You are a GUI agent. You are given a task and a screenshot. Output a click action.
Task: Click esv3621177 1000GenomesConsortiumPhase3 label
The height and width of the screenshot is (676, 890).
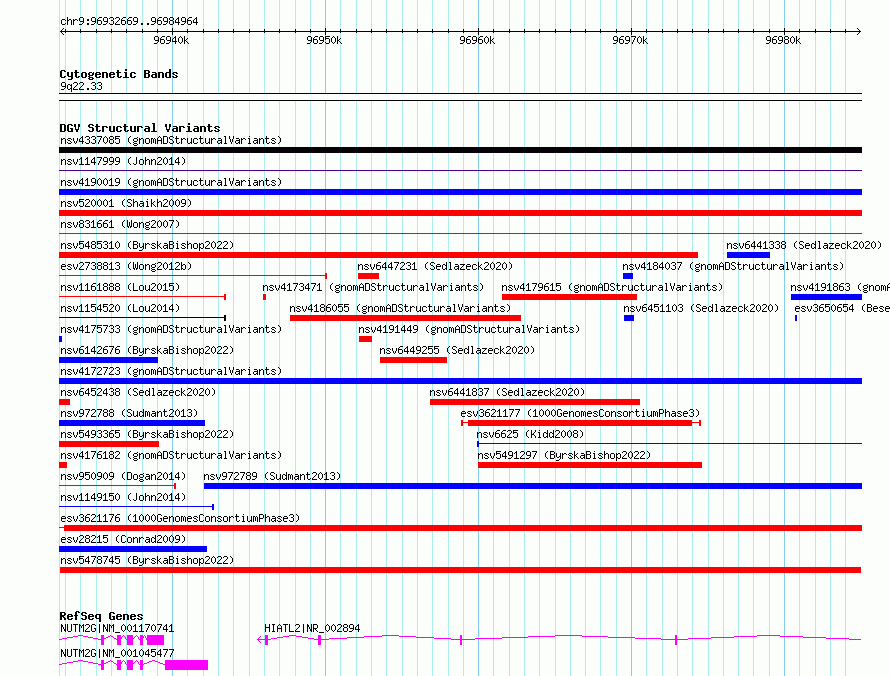pos(580,413)
